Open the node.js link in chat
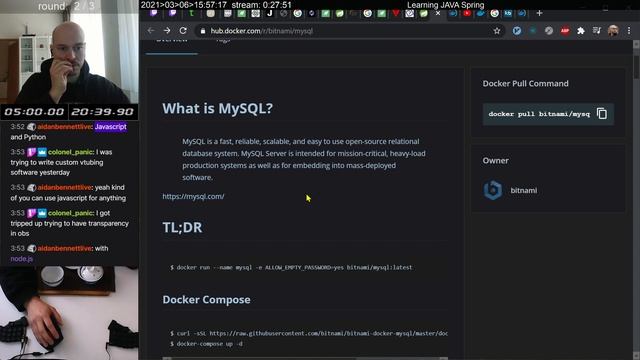Screen dimensions: 640x360 (22, 259)
